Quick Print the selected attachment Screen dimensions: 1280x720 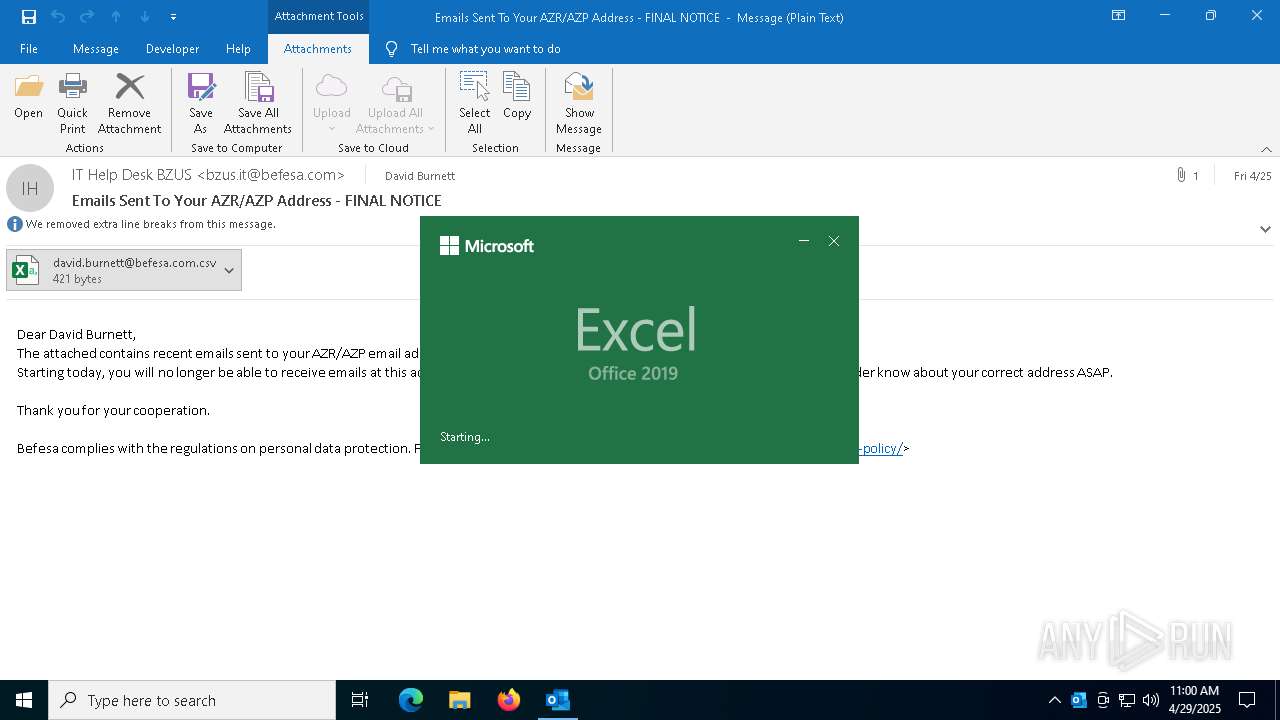pos(72,104)
